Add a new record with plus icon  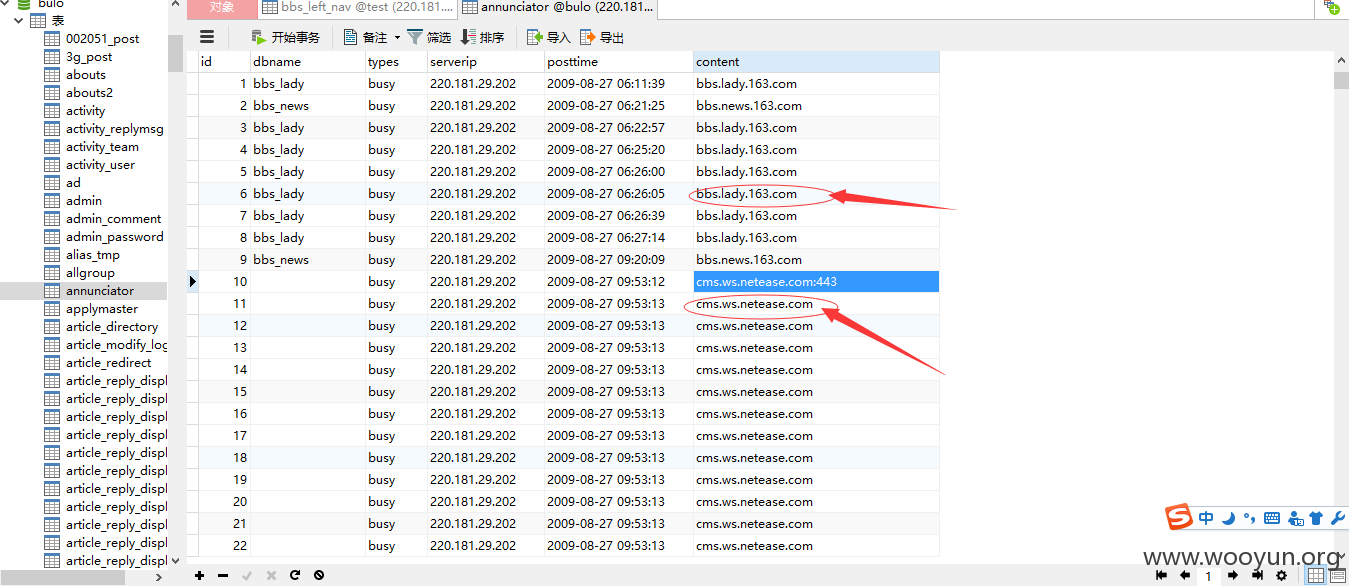(x=200, y=575)
